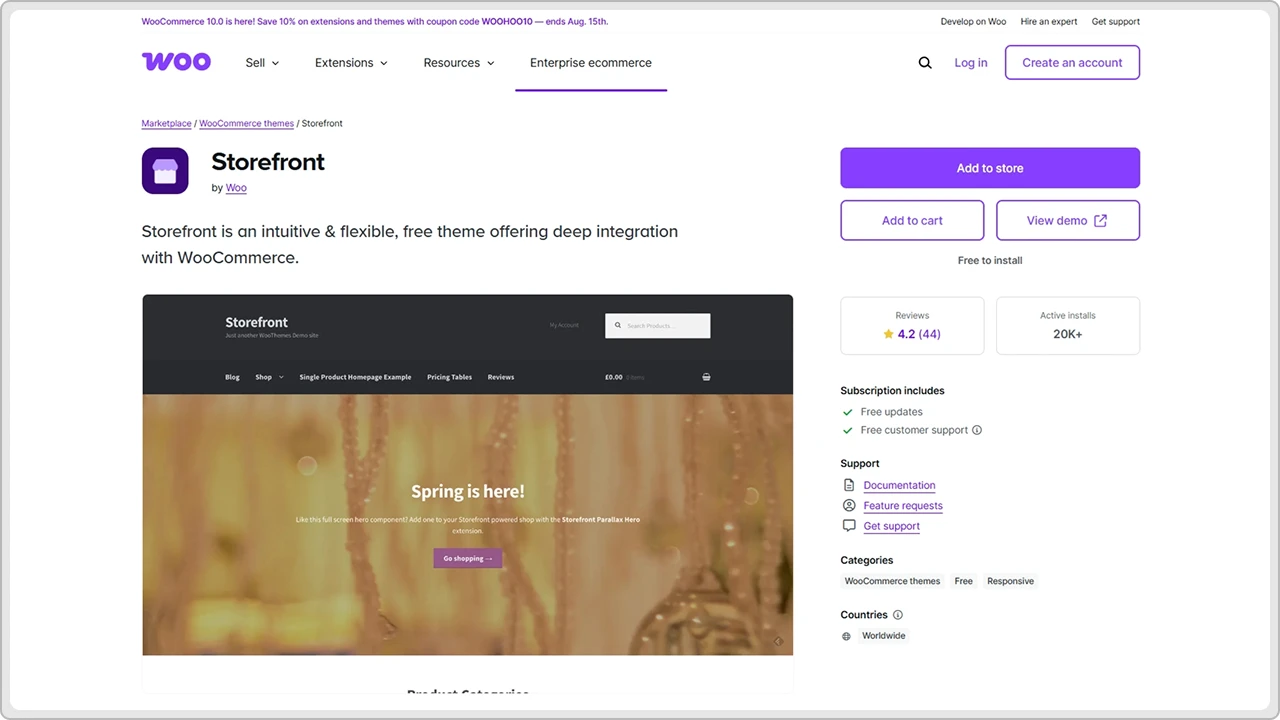The width and height of the screenshot is (1280, 720).
Task: Click the Storefront demo preview image
Action: 468,475
